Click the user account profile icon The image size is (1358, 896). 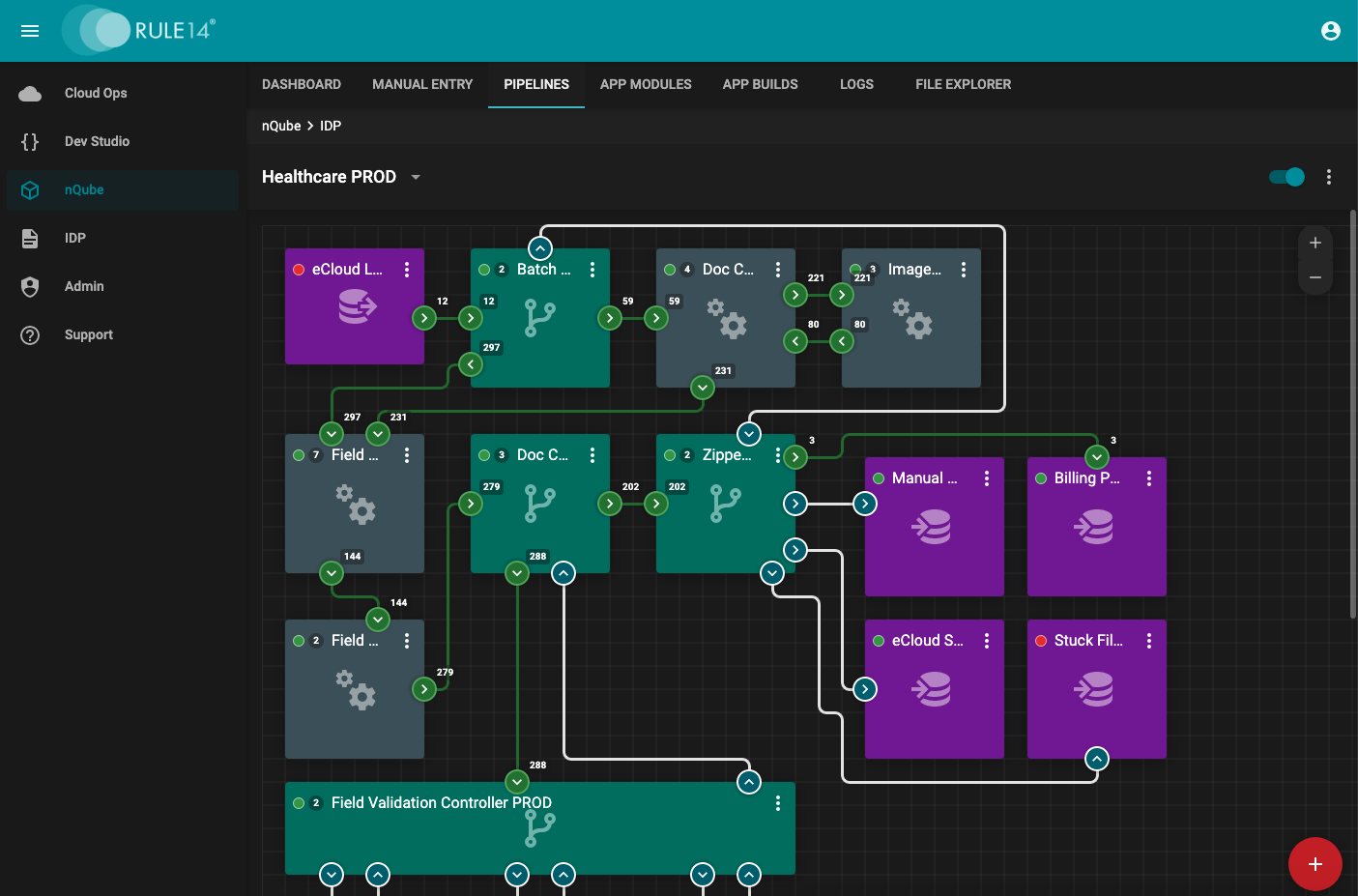pos(1330,31)
